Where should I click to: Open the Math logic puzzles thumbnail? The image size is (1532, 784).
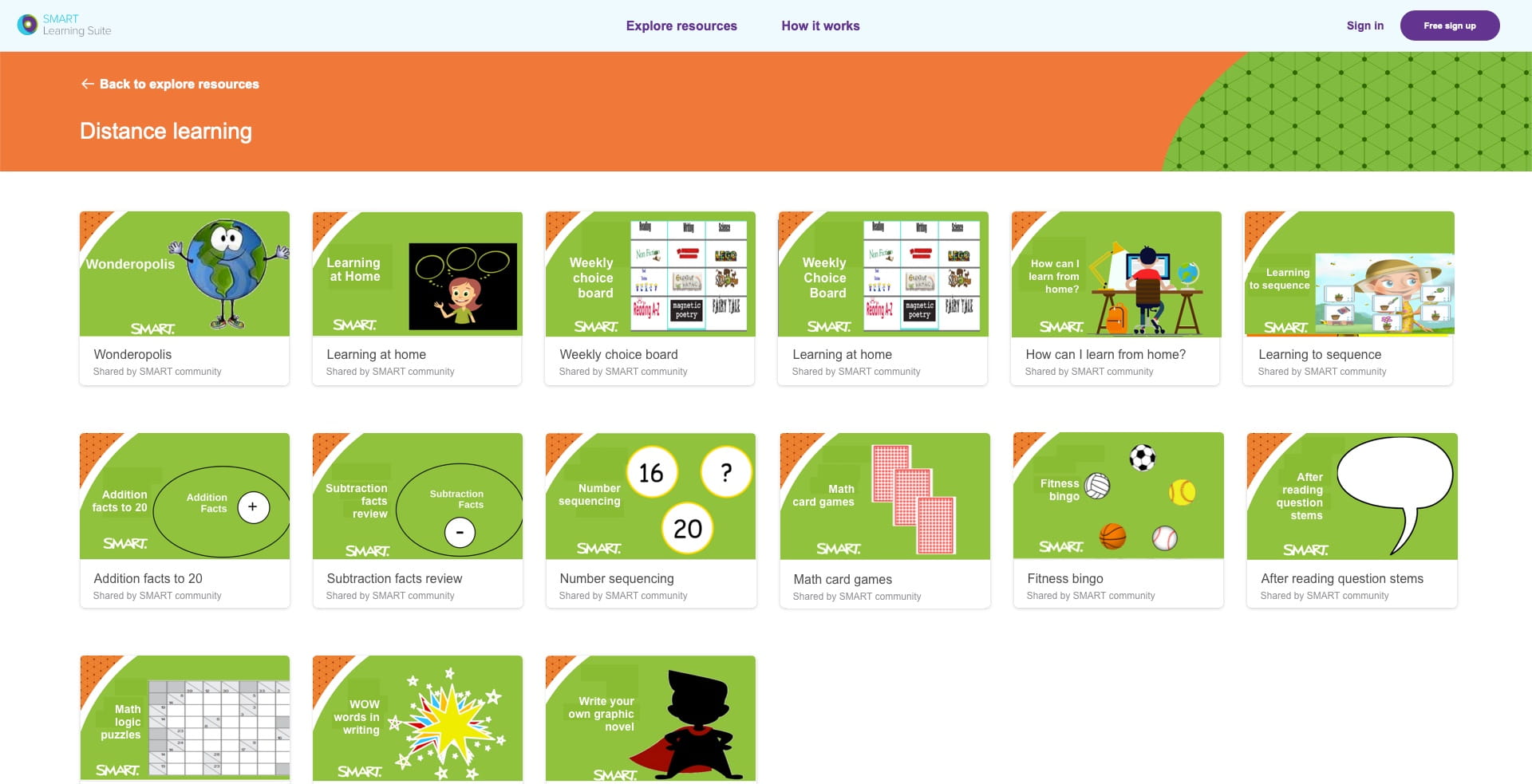point(184,718)
